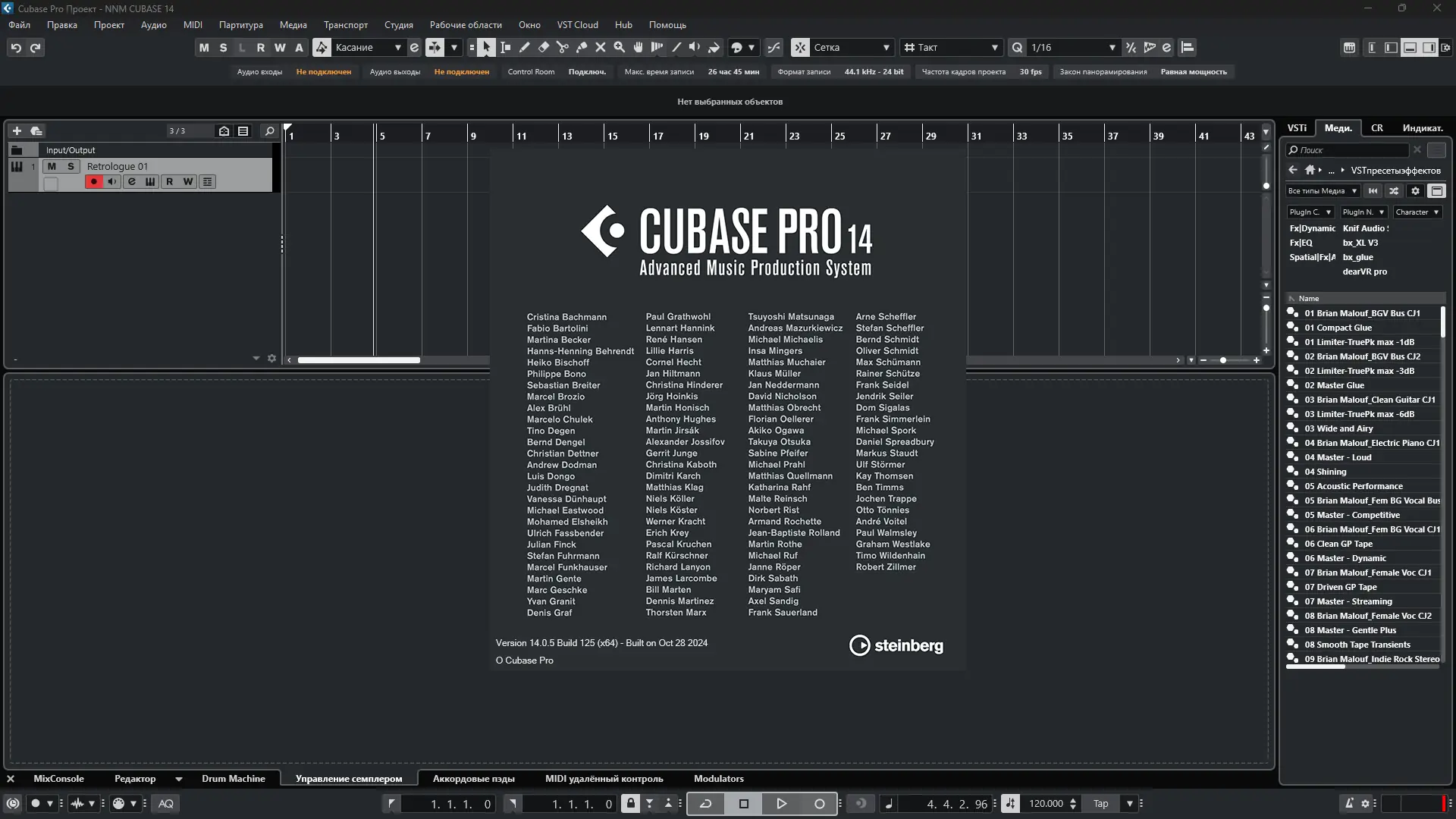Toggle Snap on/off button

pos(800,47)
